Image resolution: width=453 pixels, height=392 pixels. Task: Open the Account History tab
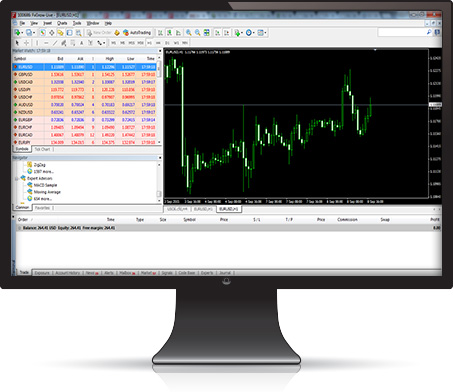coord(68,273)
